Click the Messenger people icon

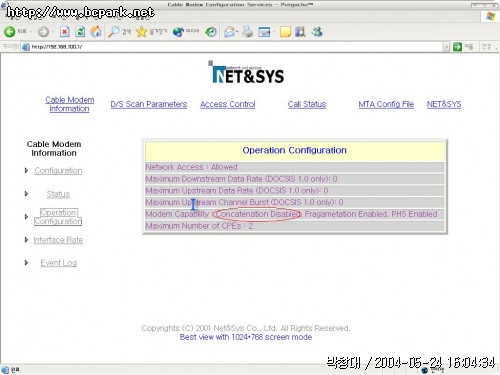tap(317, 32)
